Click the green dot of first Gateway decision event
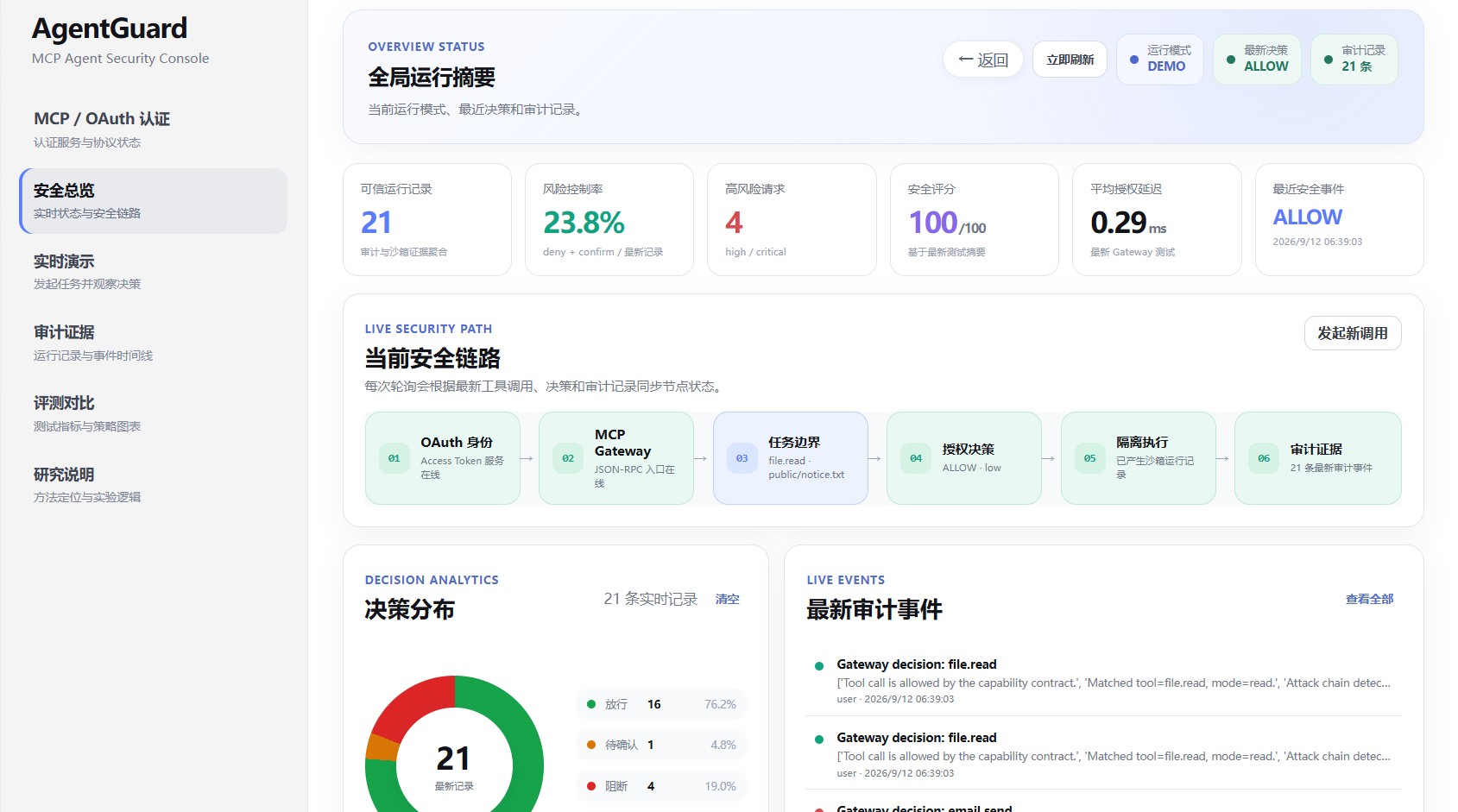This screenshot has height=812, width=1458. 819,666
